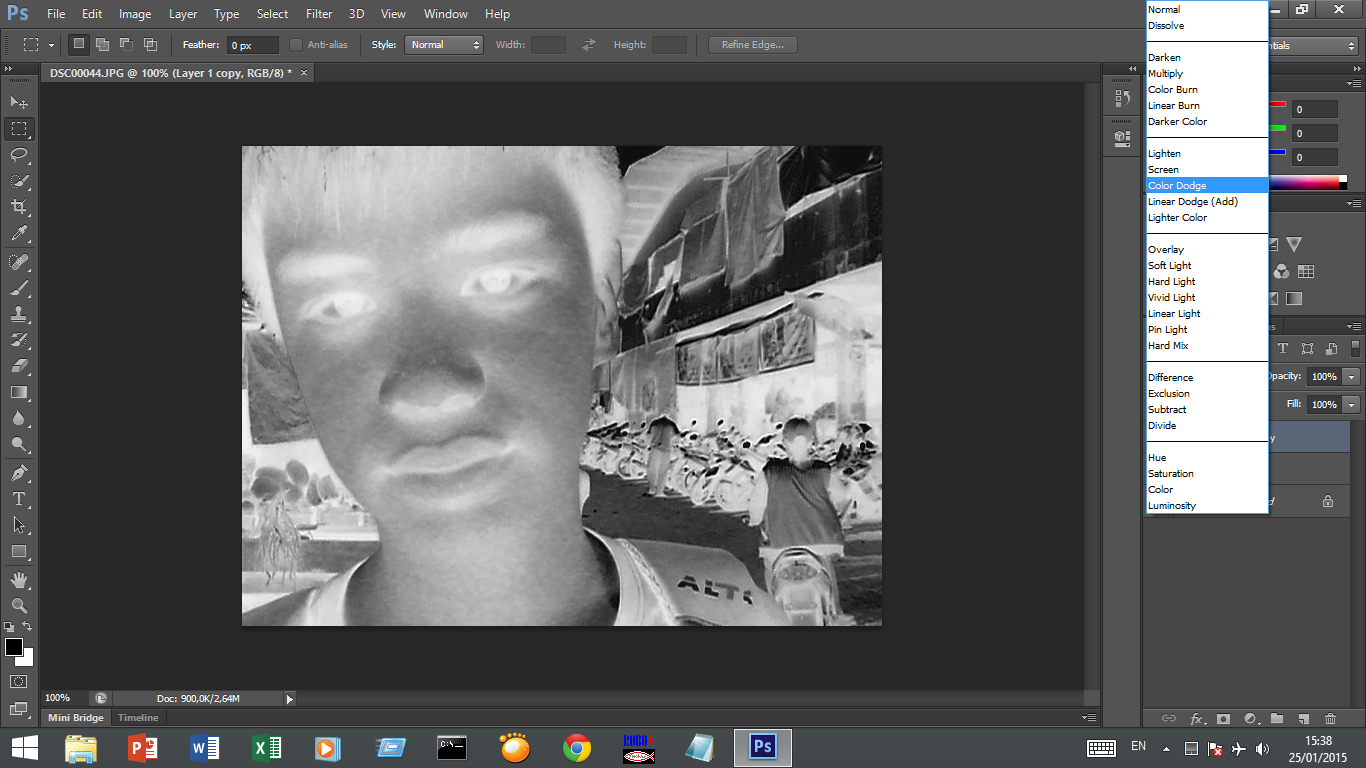The width and height of the screenshot is (1366, 768).
Task: Click the foreground color swatch
Action: [14, 647]
